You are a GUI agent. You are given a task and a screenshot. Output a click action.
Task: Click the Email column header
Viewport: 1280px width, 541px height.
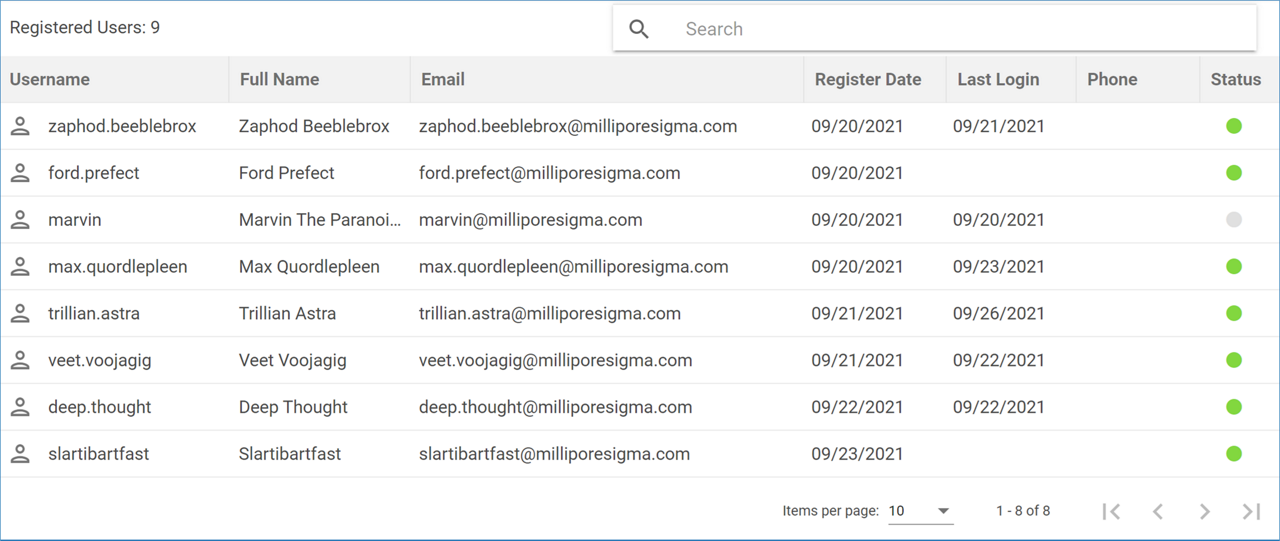click(x=443, y=80)
